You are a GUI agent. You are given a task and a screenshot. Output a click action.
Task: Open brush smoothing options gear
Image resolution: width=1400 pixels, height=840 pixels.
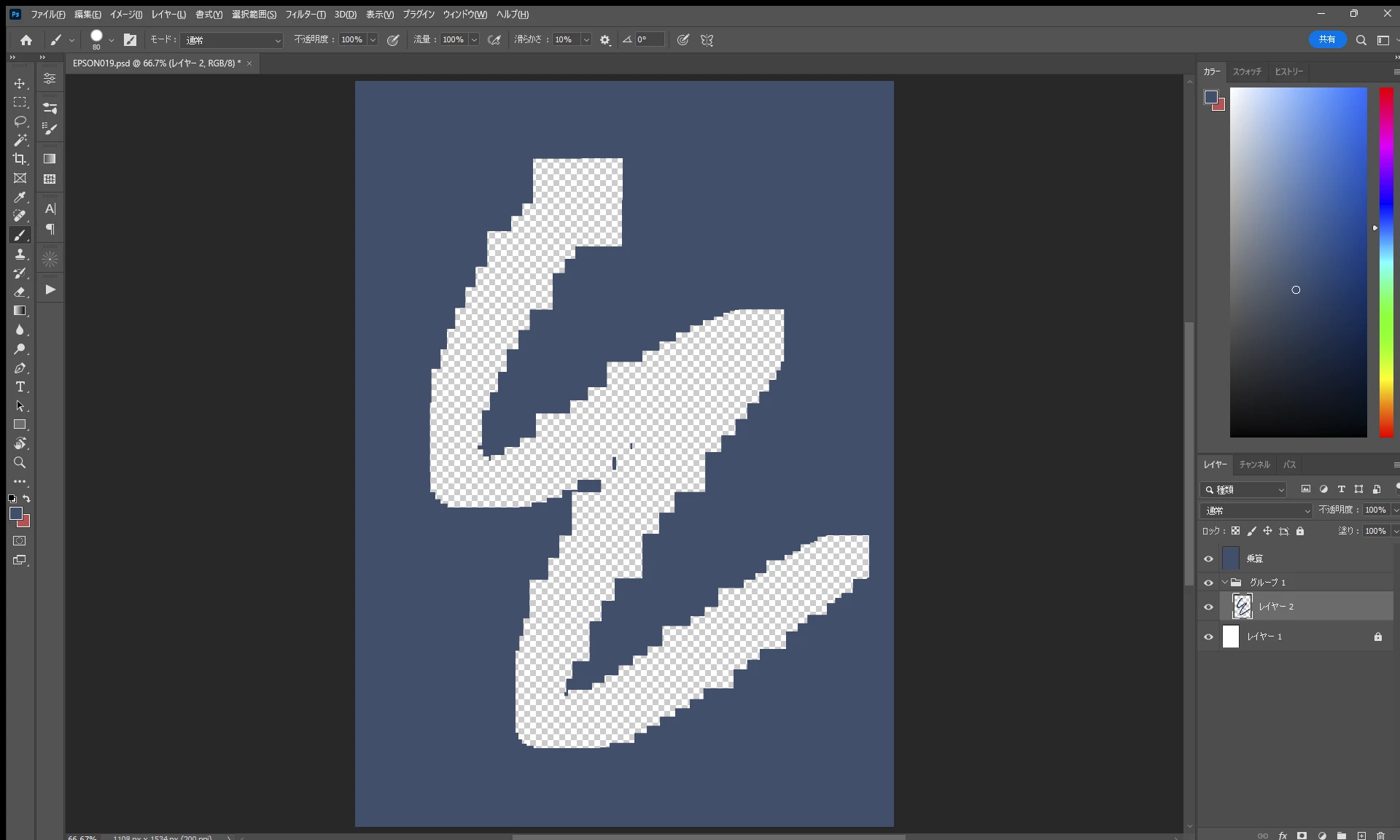click(604, 40)
